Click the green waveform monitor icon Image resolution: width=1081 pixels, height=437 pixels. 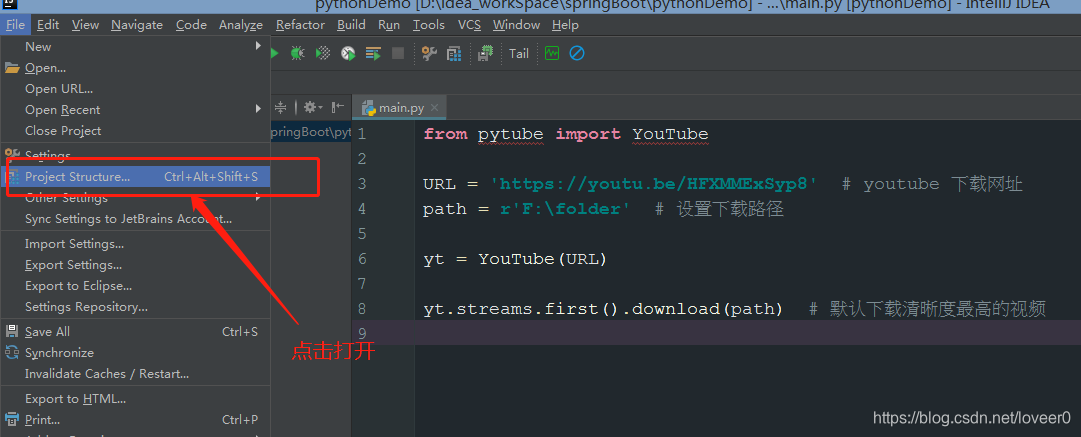click(x=552, y=53)
